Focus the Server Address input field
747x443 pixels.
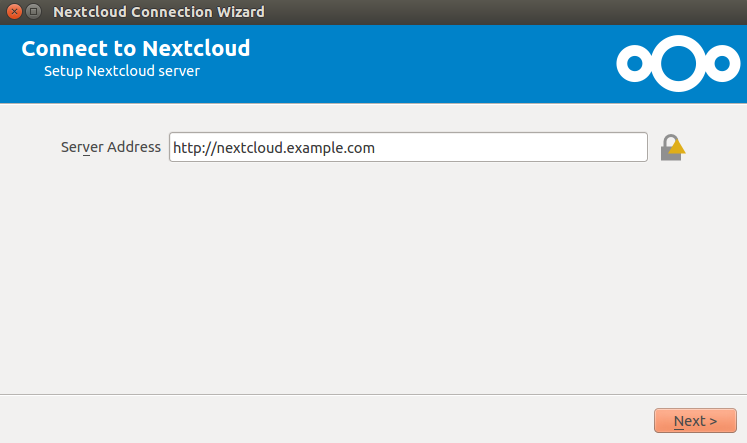pos(408,147)
